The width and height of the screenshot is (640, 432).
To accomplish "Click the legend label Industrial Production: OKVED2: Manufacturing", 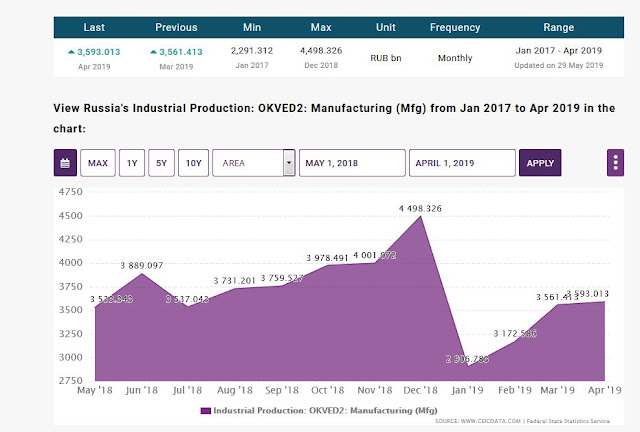I will [x=325, y=410].
